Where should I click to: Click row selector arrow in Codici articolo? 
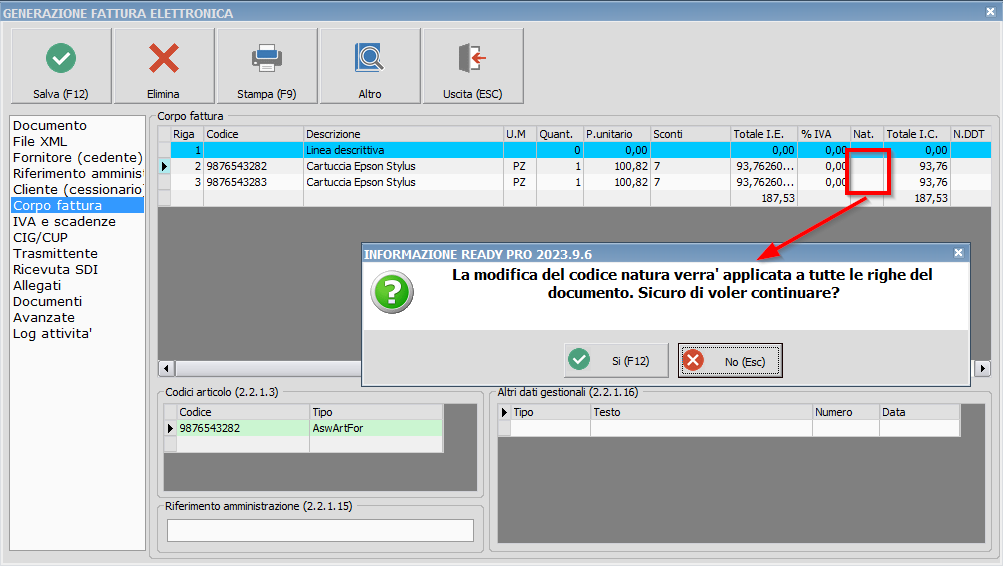point(170,428)
